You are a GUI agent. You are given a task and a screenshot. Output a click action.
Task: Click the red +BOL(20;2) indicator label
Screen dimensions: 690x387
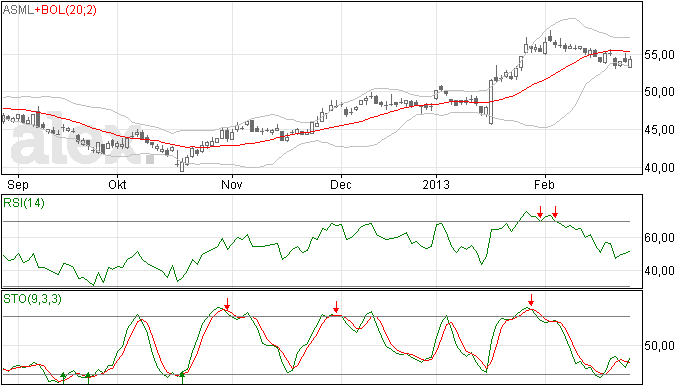click(x=66, y=10)
